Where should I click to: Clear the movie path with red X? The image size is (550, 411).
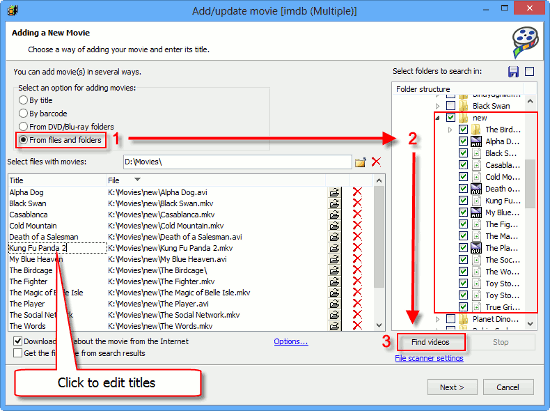[376, 162]
